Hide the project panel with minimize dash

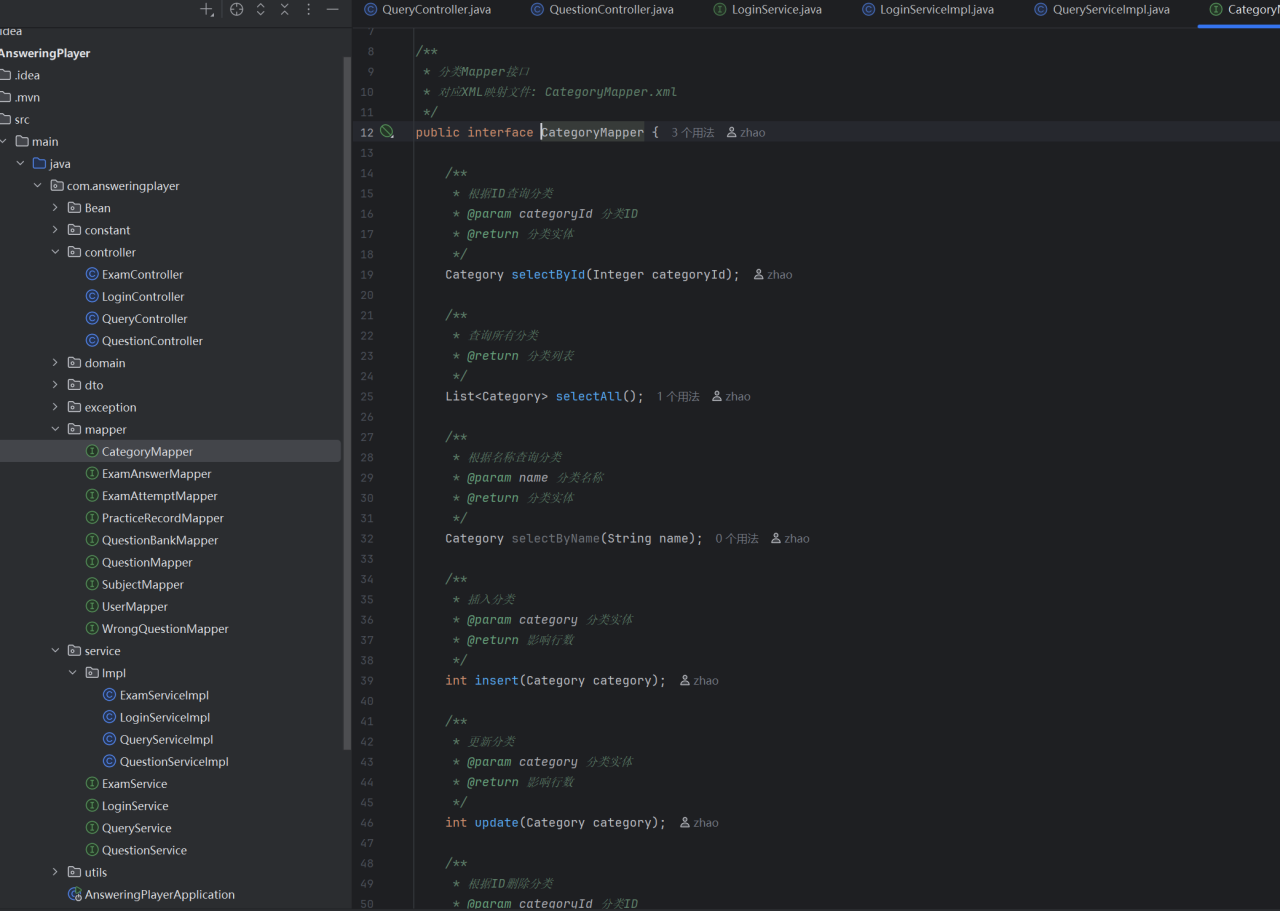click(x=333, y=9)
